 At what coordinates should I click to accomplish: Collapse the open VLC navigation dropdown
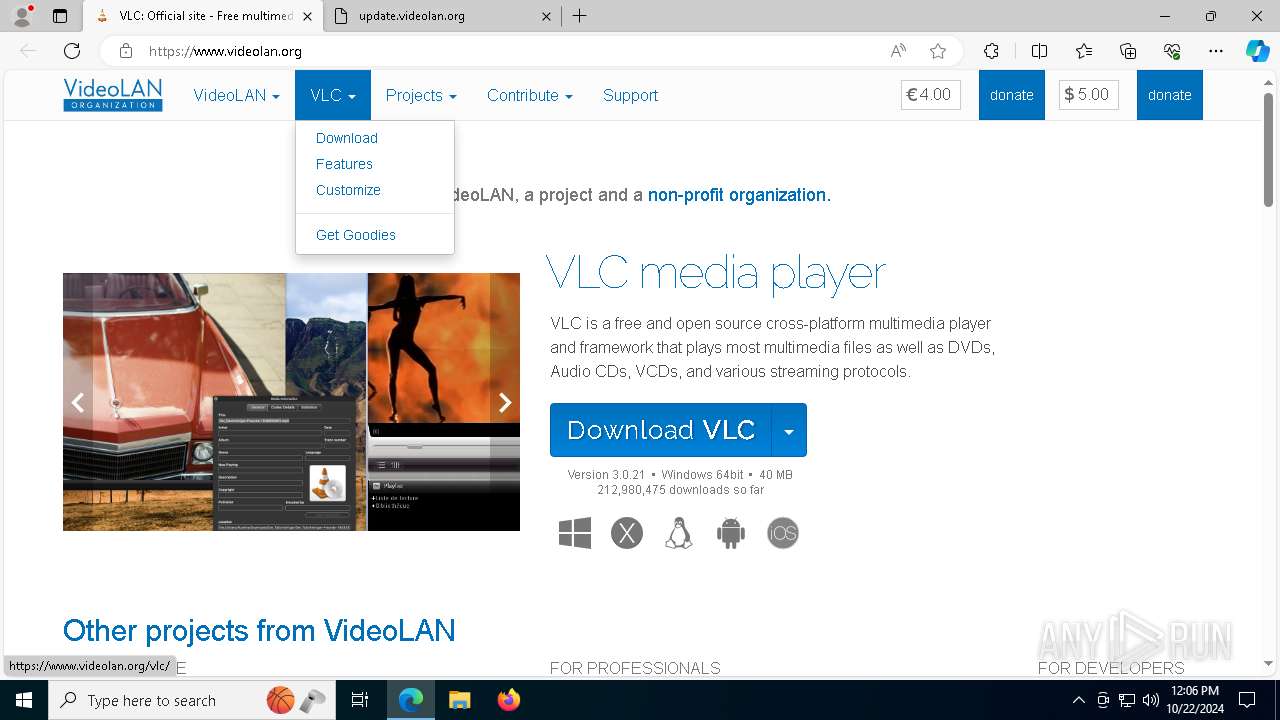[333, 95]
